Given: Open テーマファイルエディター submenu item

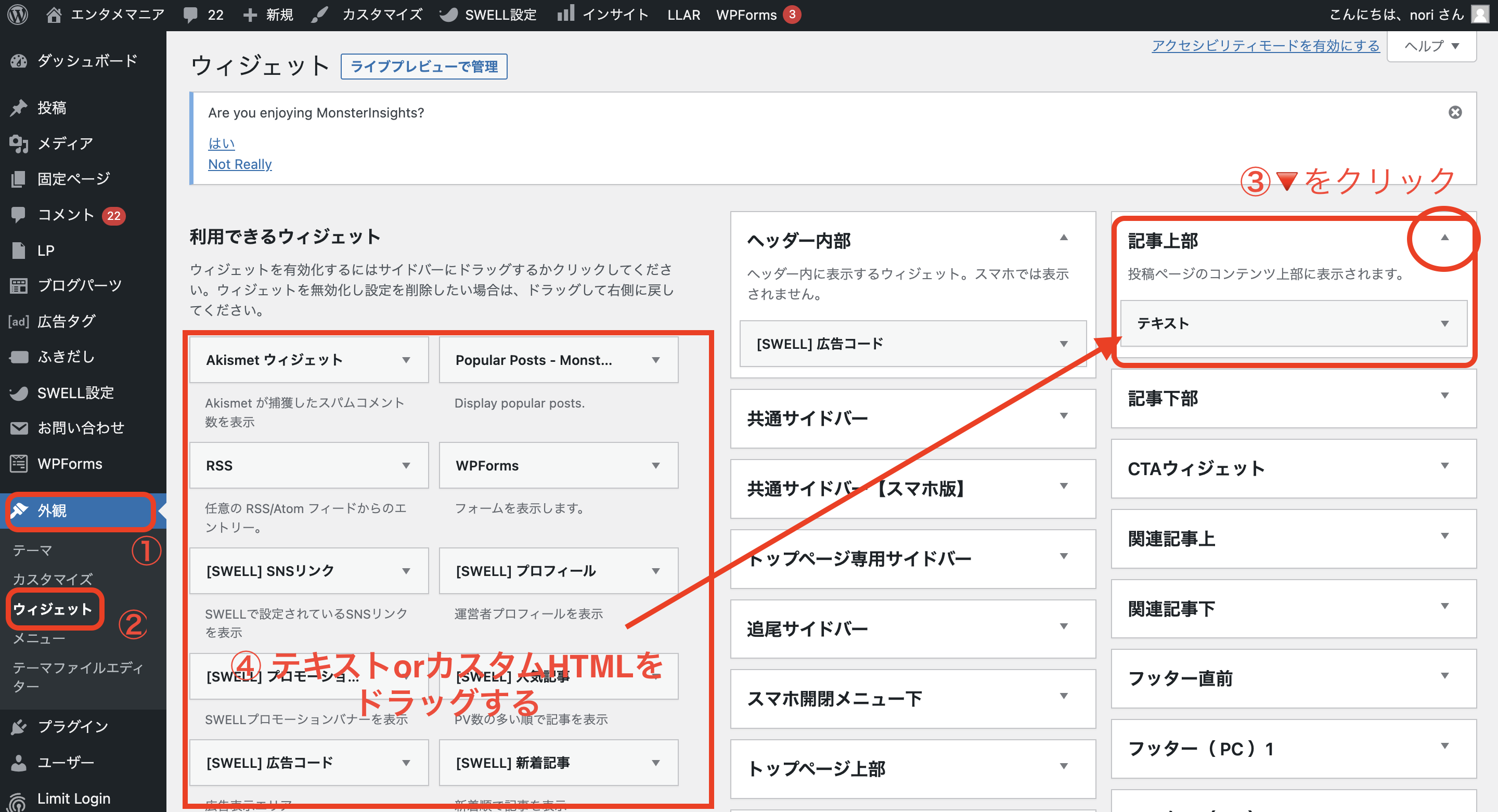Looking at the screenshot, I should click(x=78, y=677).
